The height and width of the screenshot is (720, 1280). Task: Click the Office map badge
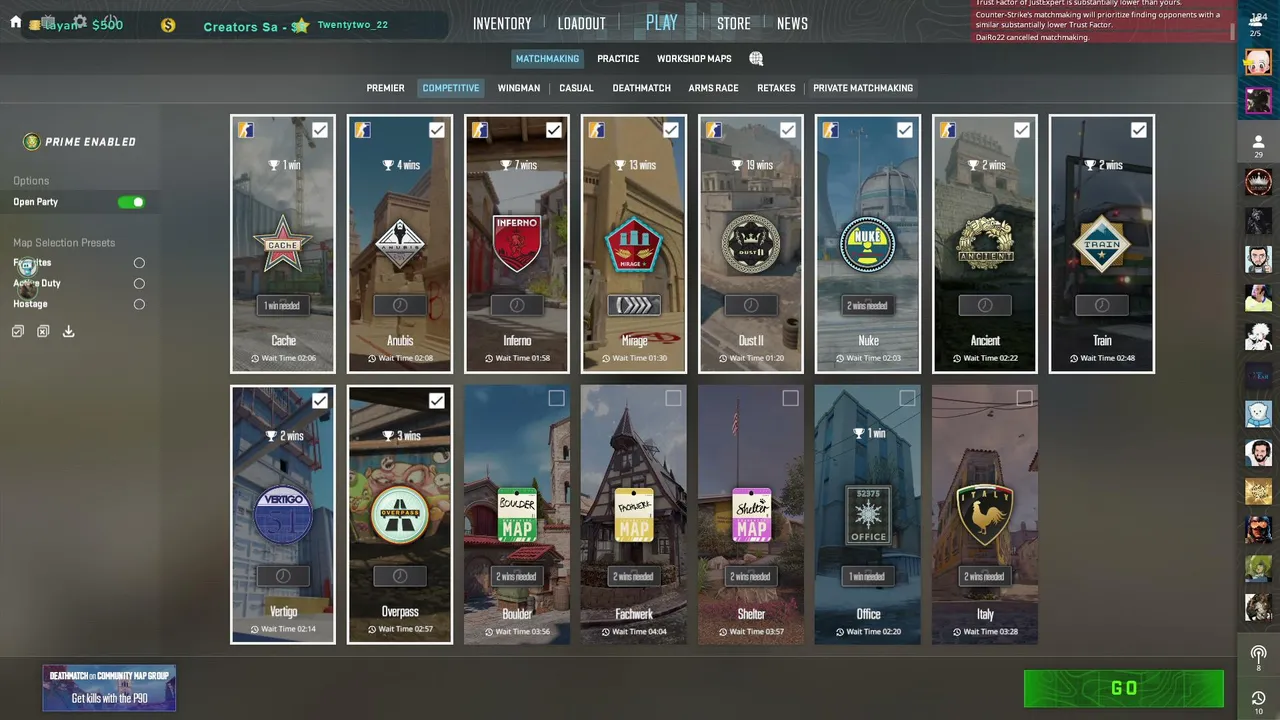coord(868,515)
